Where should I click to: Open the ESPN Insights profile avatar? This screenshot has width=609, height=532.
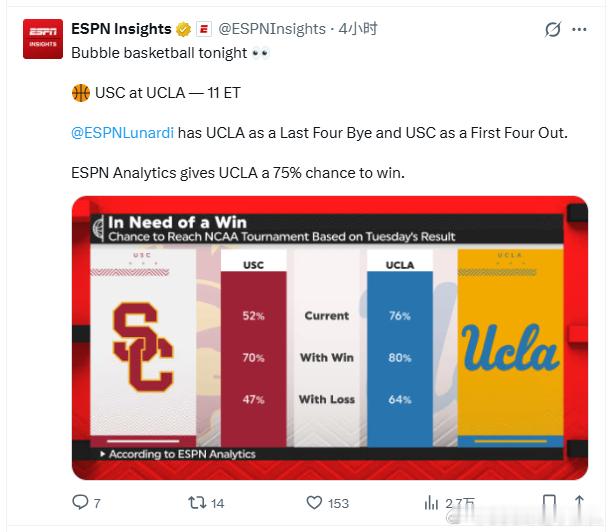(43, 39)
